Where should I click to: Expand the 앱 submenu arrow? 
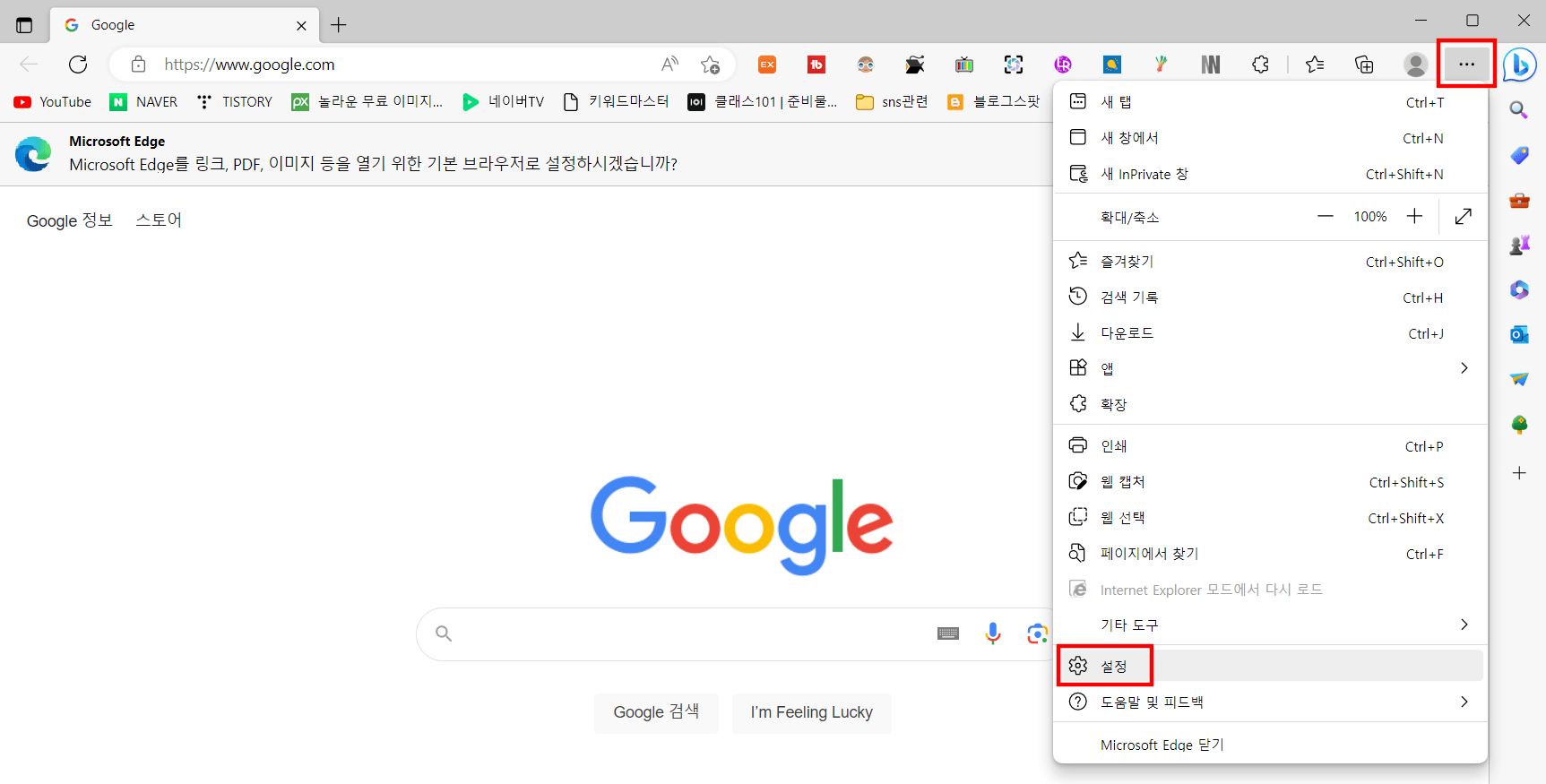point(1464,368)
